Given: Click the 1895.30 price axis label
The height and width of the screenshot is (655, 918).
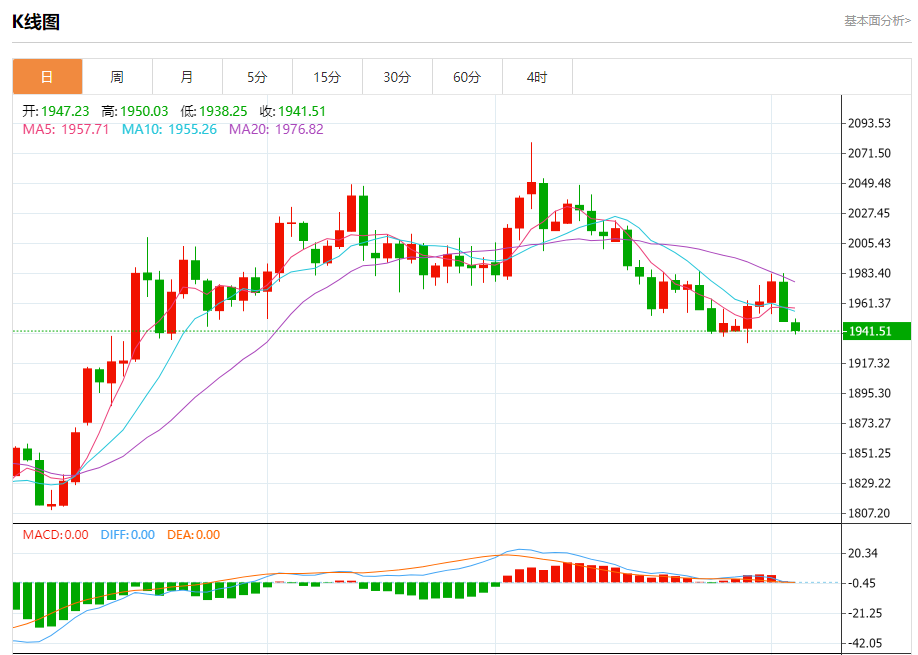Looking at the screenshot, I should [869, 393].
